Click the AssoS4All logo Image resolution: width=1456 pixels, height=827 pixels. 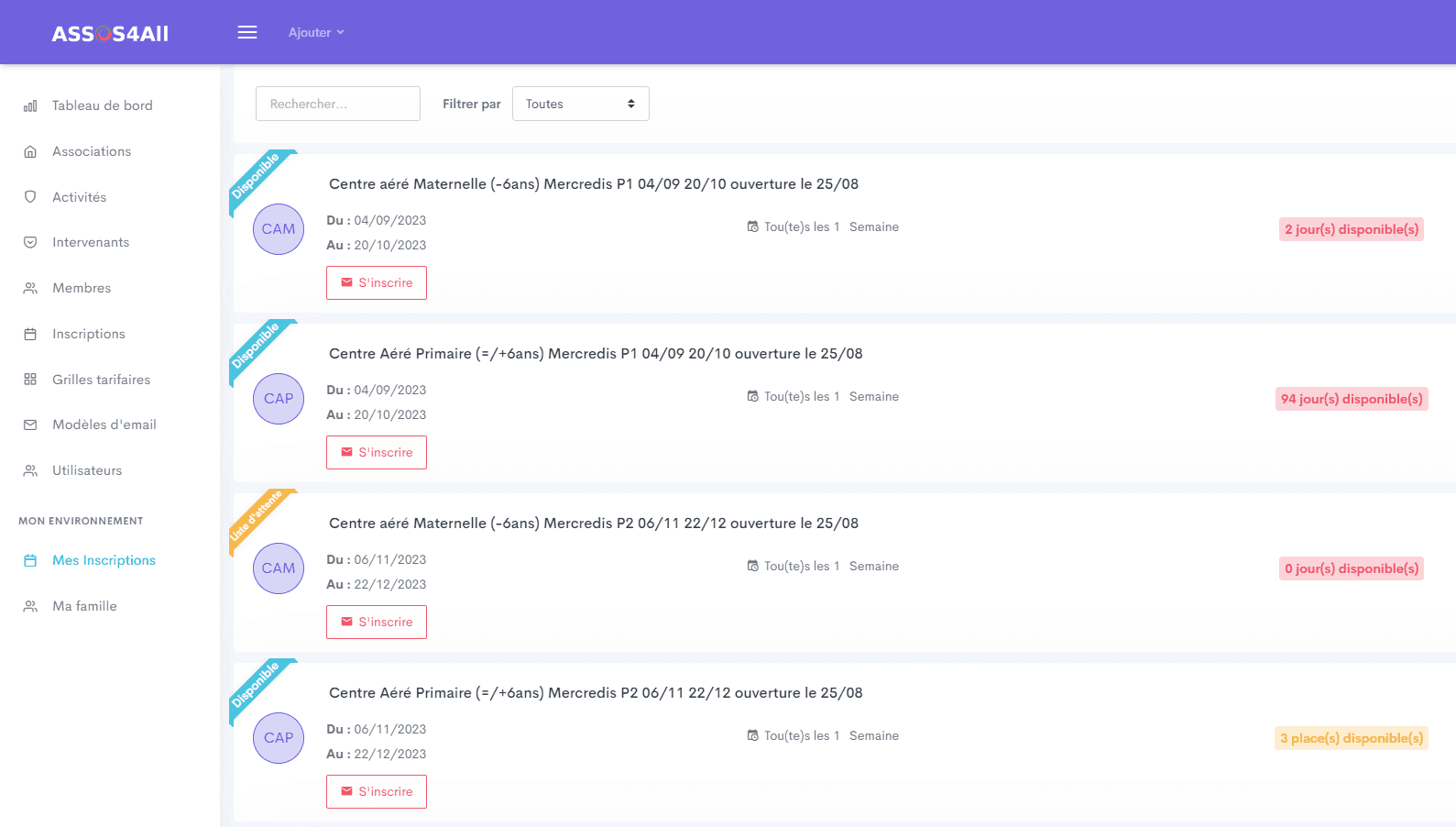tap(110, 34)
